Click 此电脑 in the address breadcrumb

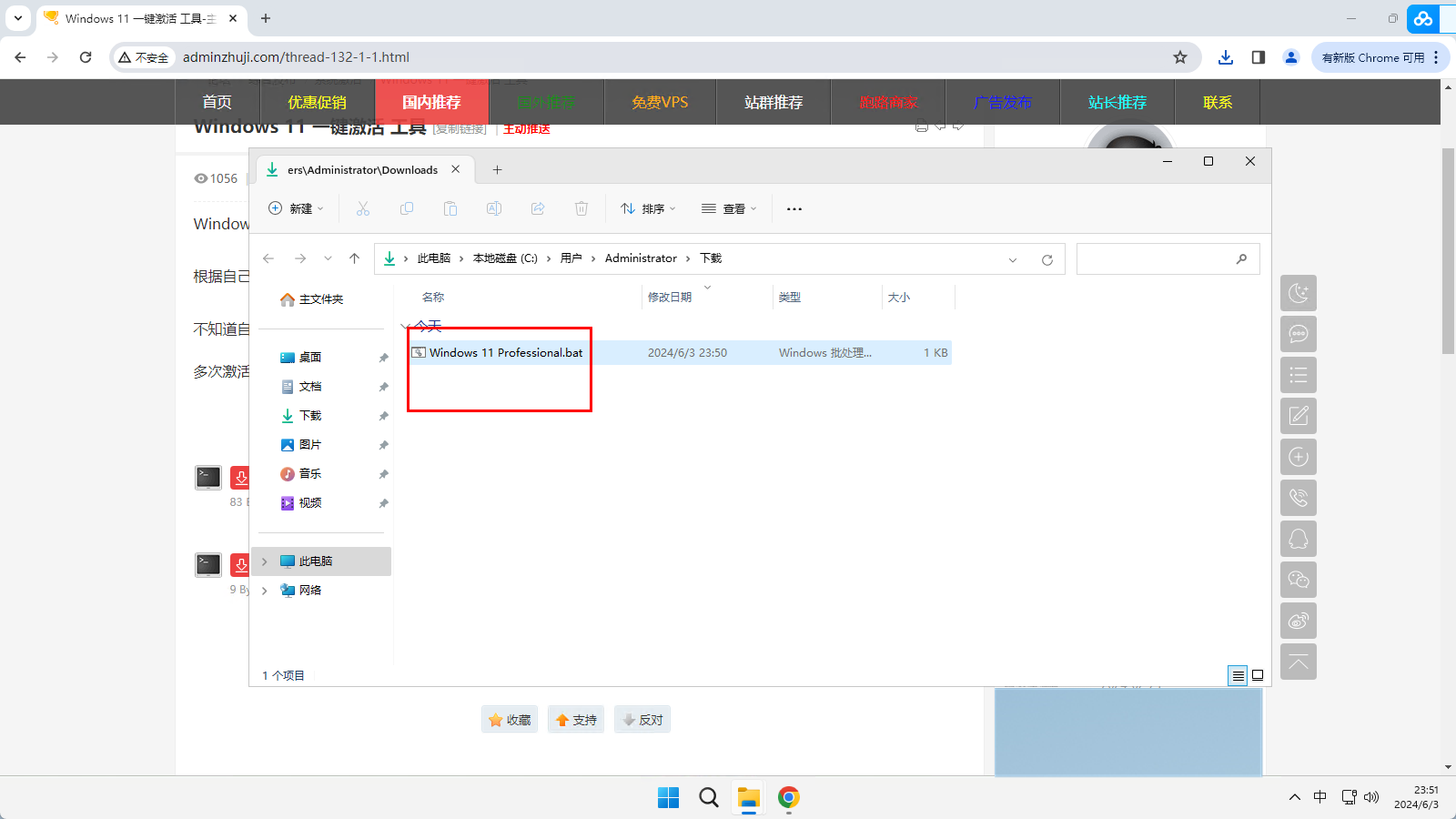[434, 258]
